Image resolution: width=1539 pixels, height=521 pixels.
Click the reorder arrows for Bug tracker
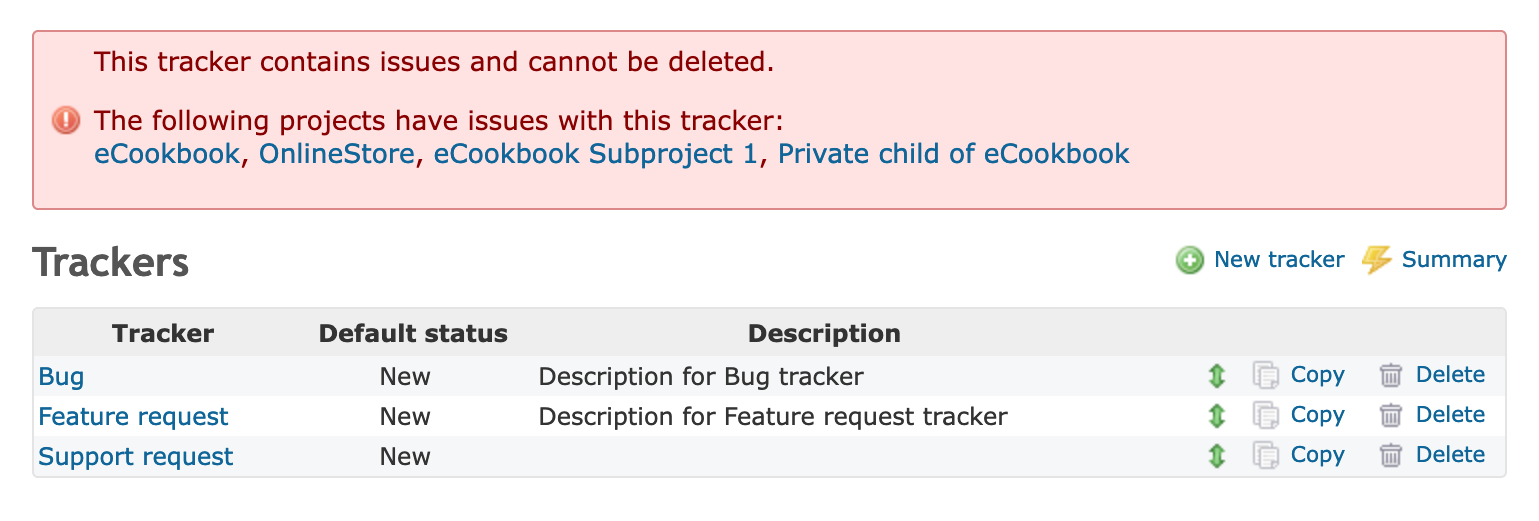tap(1216, 376)
